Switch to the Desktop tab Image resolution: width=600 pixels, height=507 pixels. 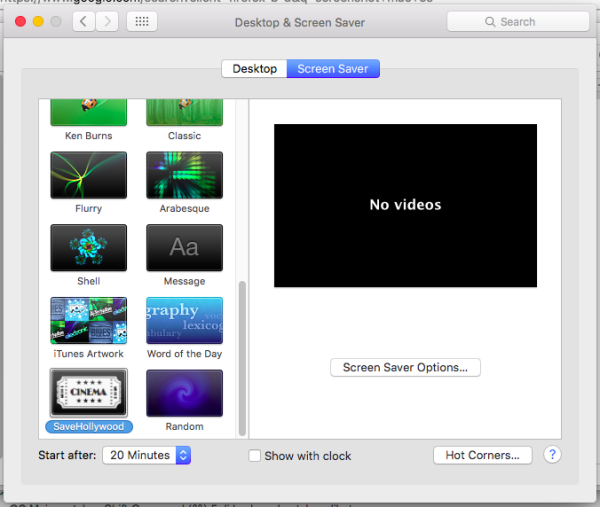(x=254, y=69)
